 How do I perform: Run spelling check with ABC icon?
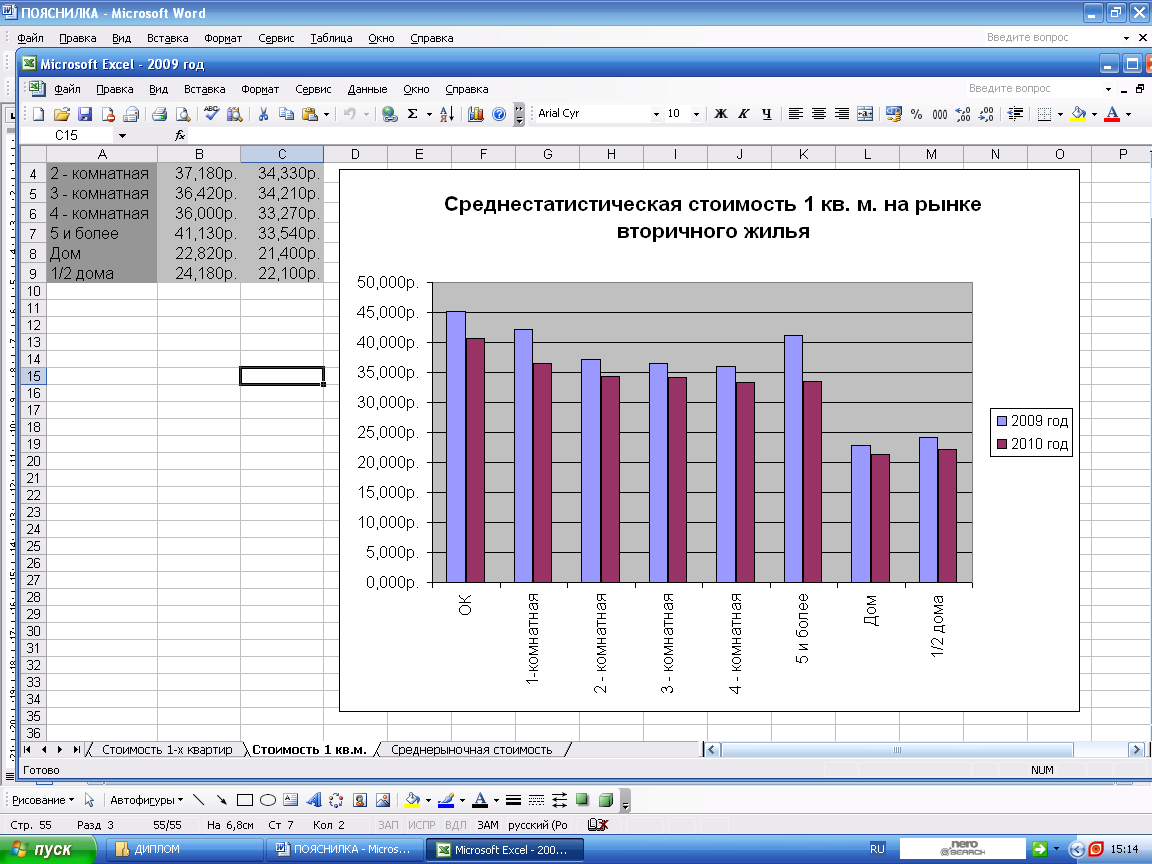(211, 114)
